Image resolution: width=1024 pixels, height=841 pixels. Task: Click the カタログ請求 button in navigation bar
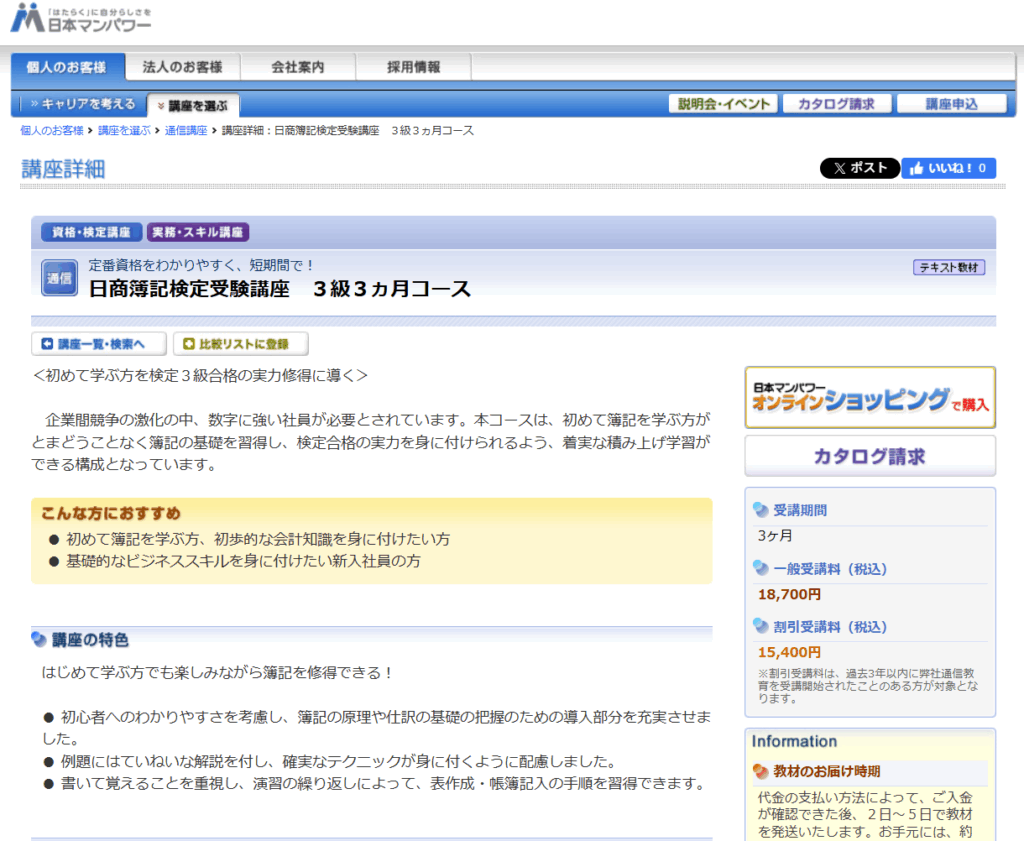click(x=837, y=104)
